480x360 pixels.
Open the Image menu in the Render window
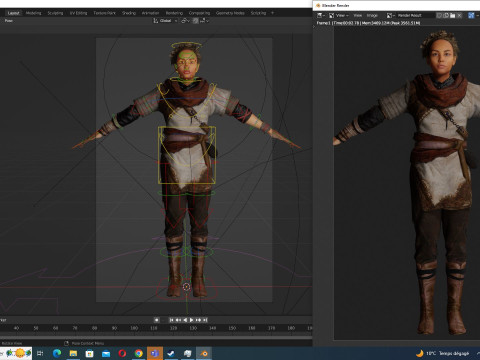point(372,15)
